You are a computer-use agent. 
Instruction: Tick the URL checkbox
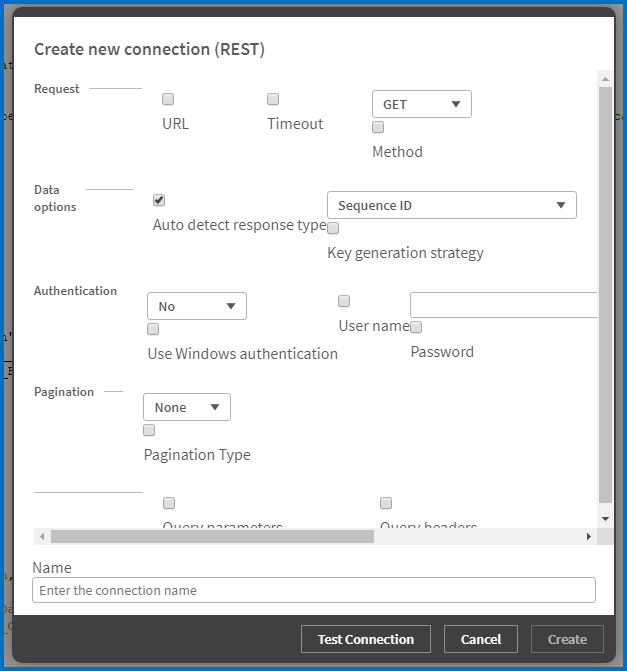tap(168, 99)
